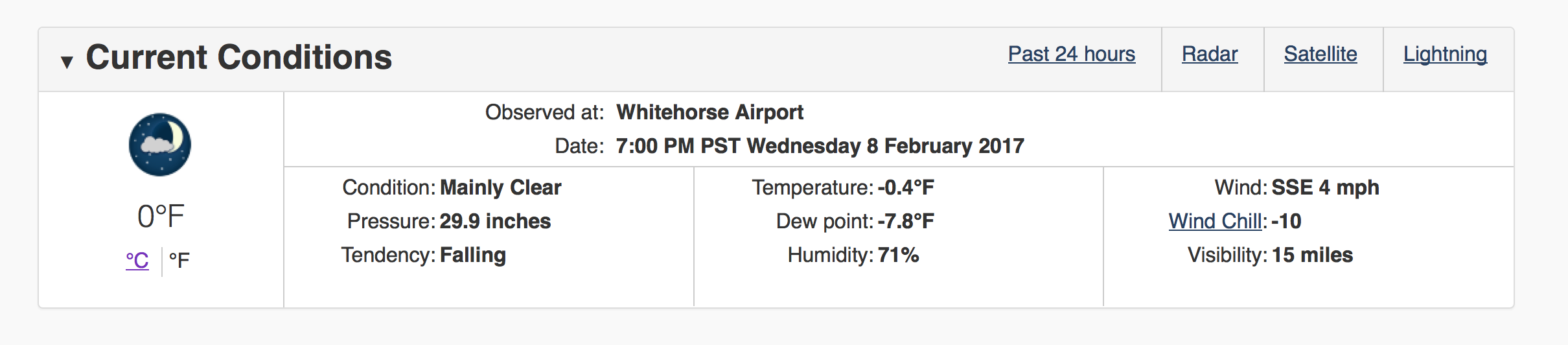Open the Past 24 hours link

coord(1072,54)
